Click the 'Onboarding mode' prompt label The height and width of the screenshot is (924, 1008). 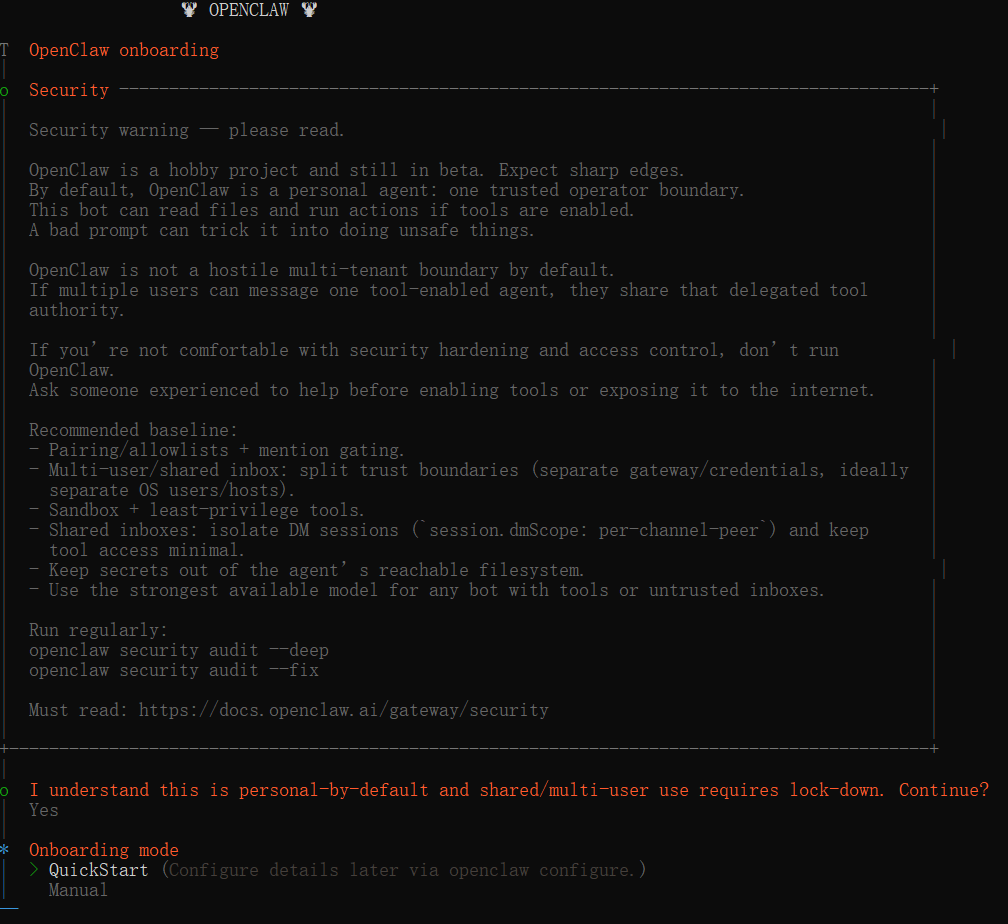tap(104, 849)
